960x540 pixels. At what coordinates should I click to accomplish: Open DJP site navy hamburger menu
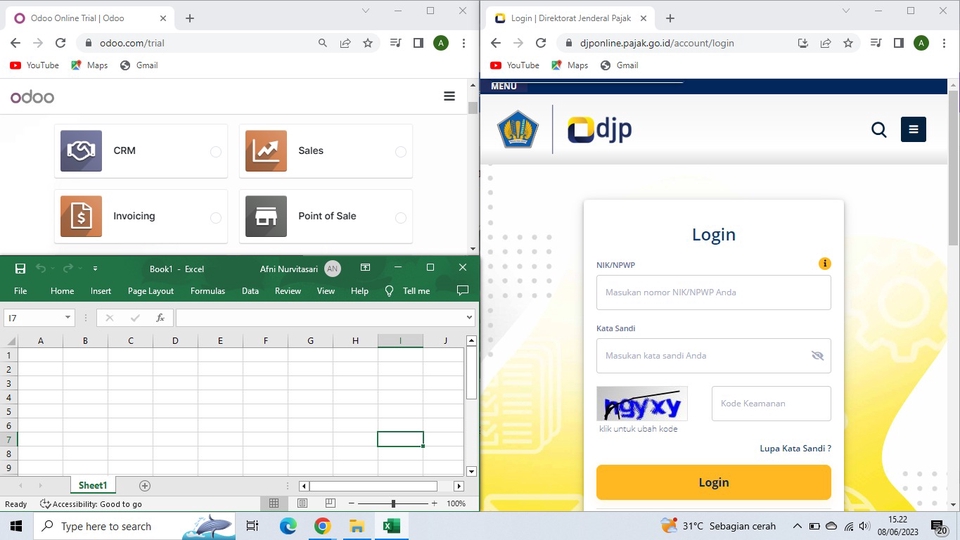coord(913,129)
